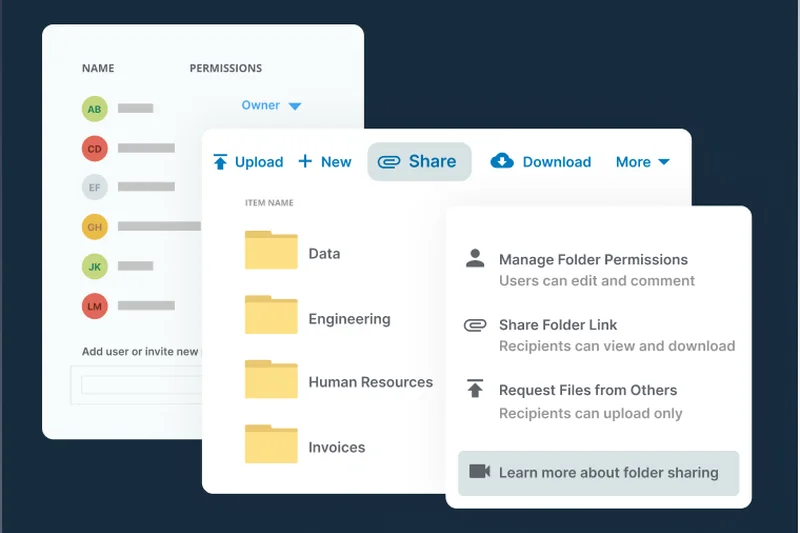The height and width of the screenshot is (533, 800).
Task: Select Learn more about folder sharing
Action: pos(608,473)
